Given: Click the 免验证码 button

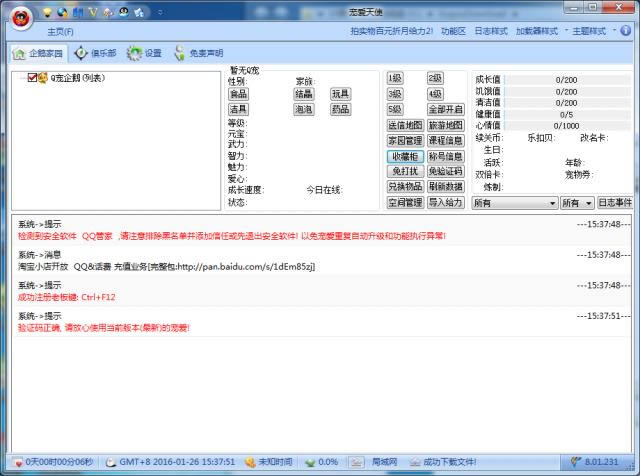Looking at the screenshot, I should pos(446,171).
